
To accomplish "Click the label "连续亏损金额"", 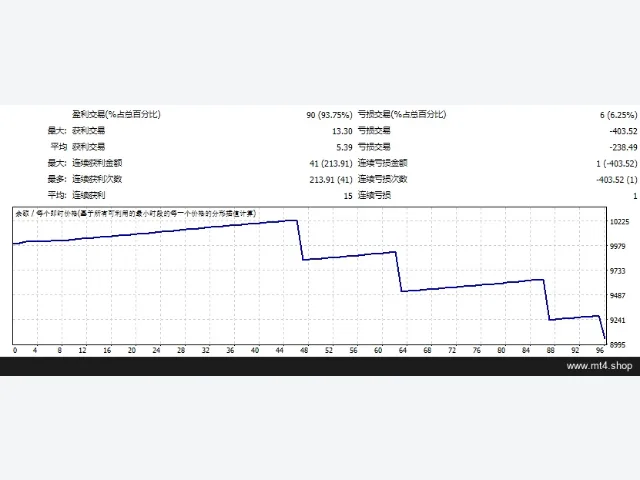I will click(x=382, y=163).
